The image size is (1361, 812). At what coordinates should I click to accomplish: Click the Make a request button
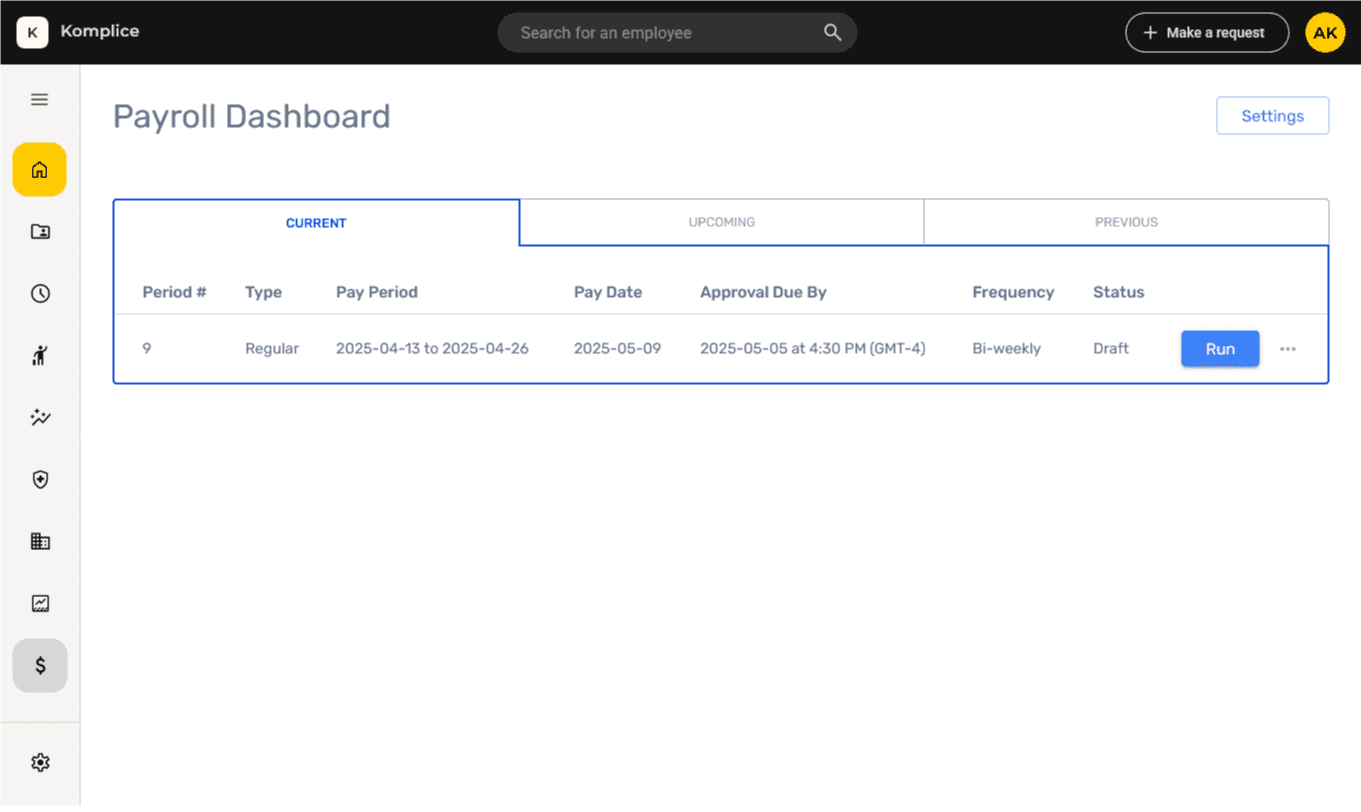click(x=1207, y=32)
